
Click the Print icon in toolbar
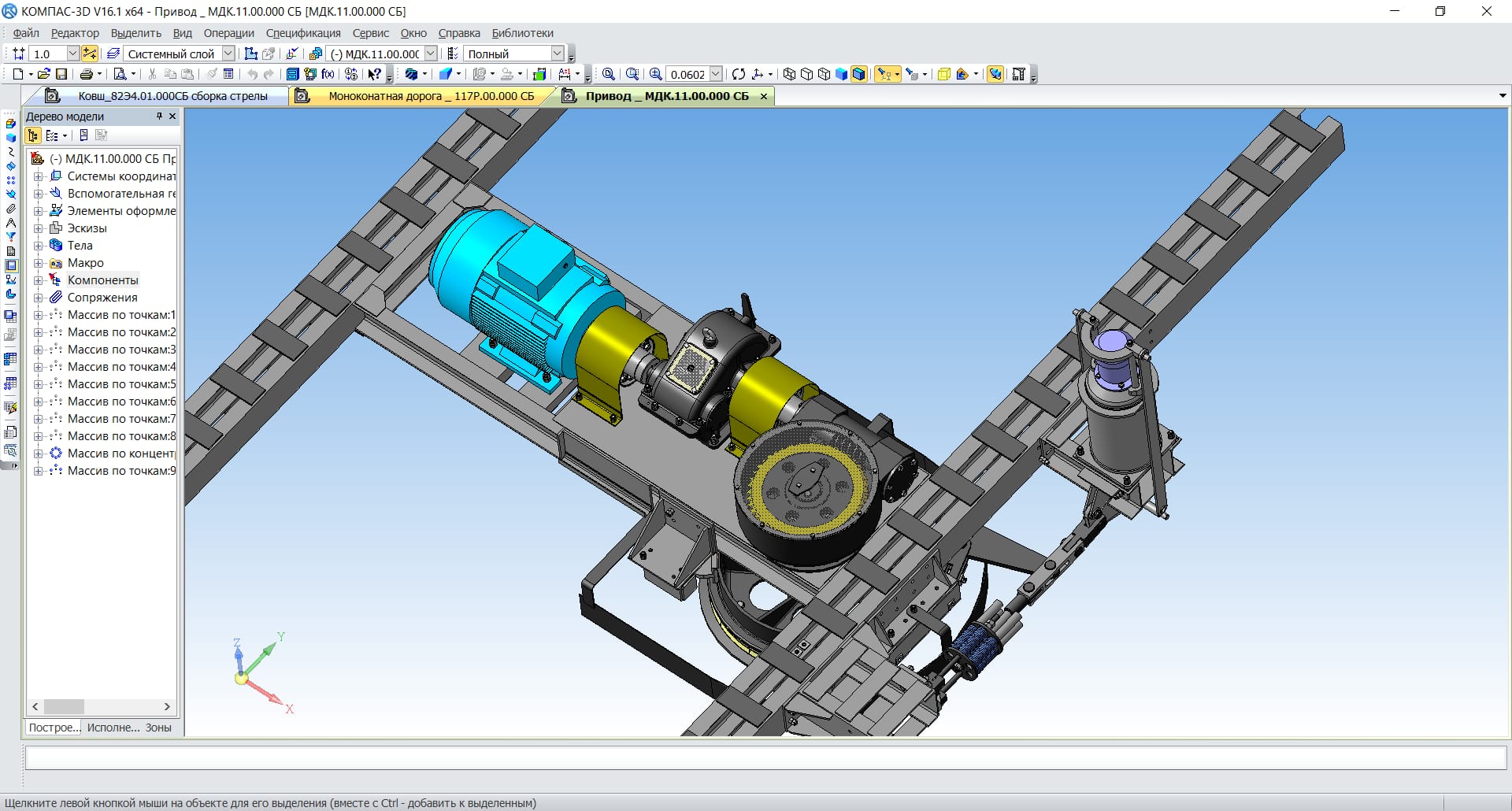86,74
